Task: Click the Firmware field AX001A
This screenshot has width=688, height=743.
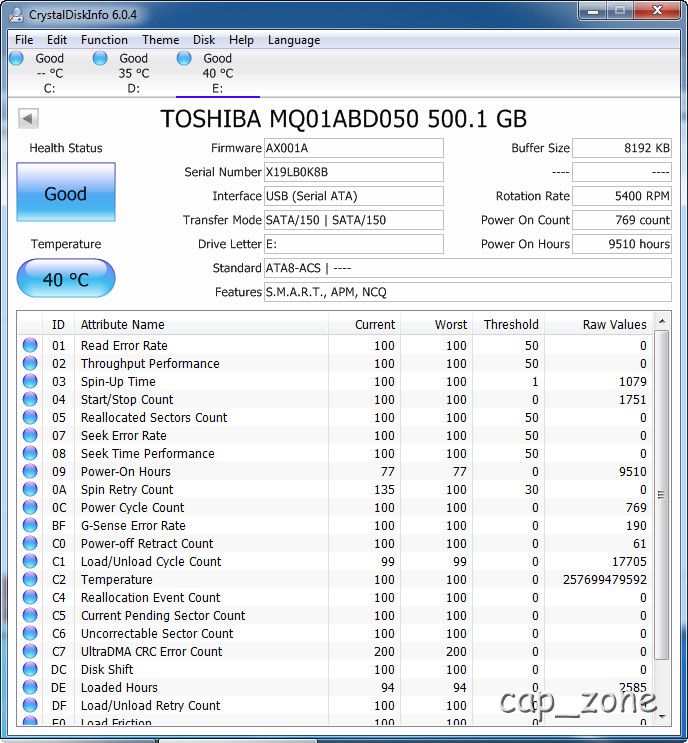Action: coord(353,148)
